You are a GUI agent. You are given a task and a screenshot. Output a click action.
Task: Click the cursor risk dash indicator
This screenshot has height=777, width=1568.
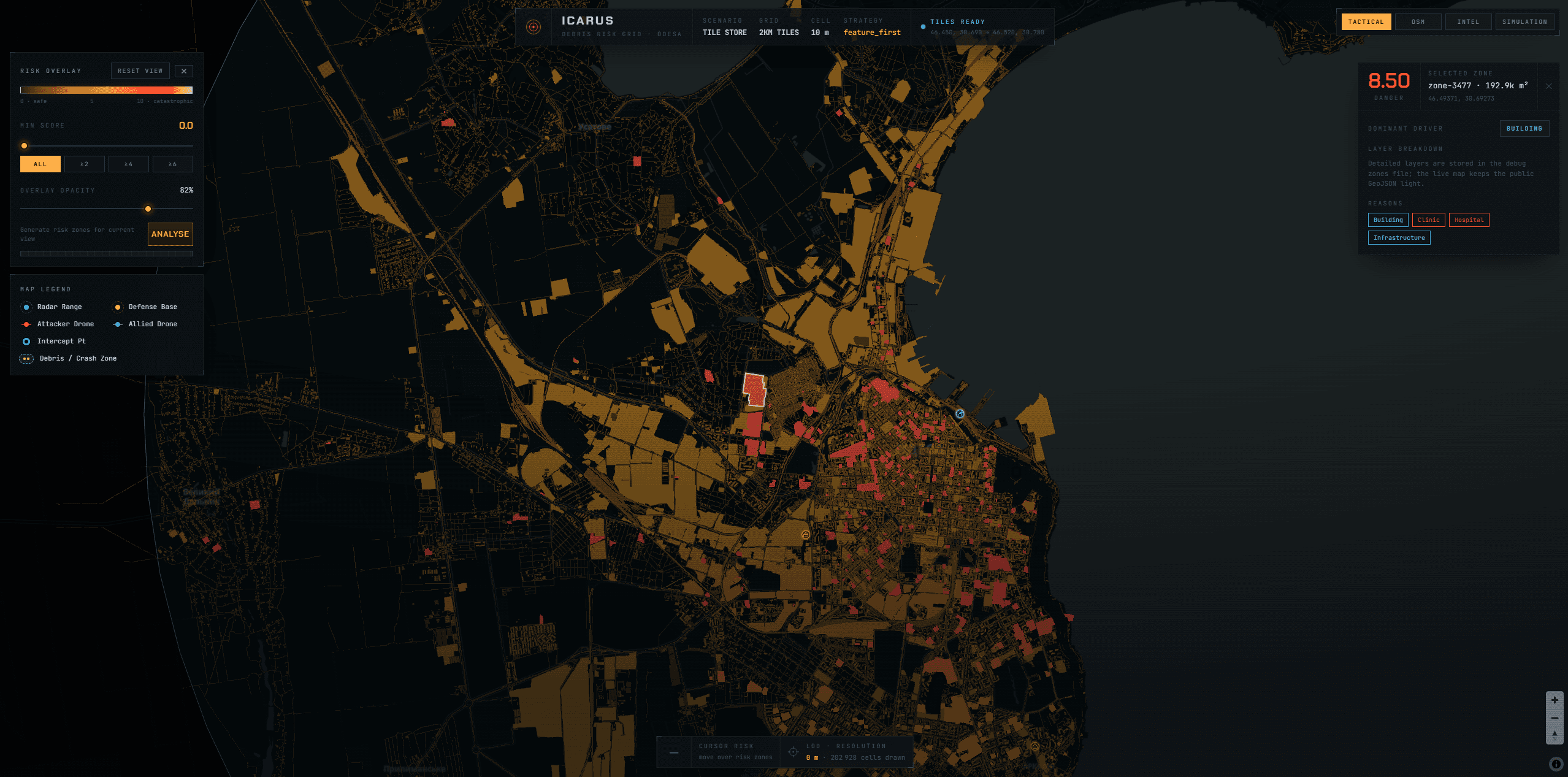coord(674,752)
